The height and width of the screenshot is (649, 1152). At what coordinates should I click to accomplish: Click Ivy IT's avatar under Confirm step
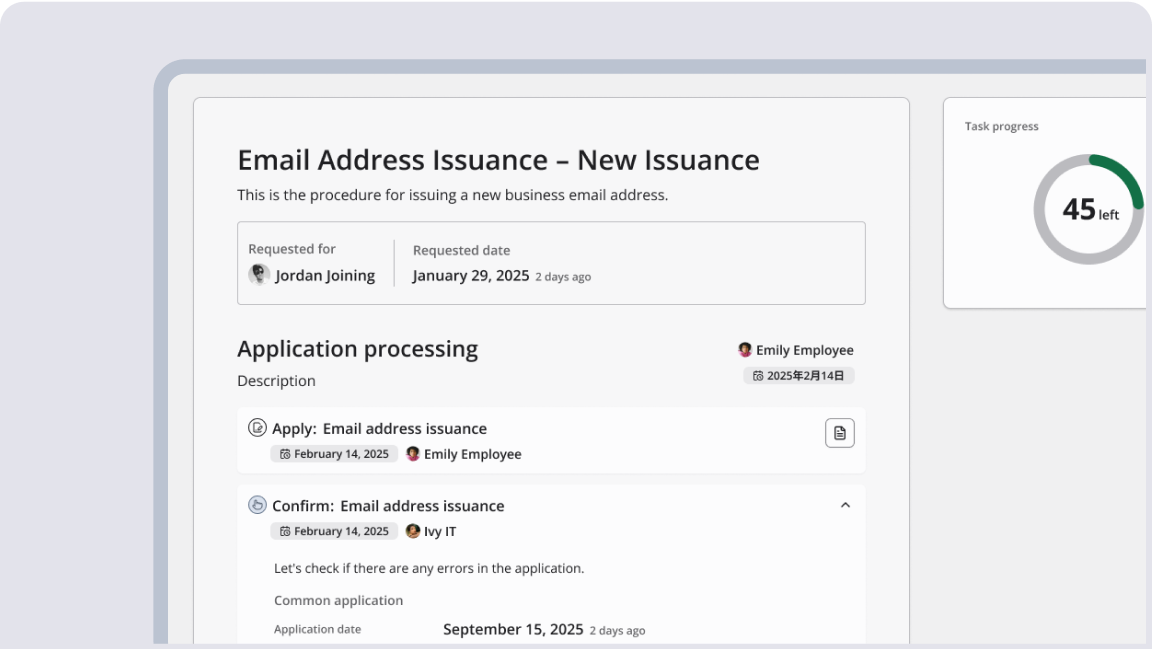pyautogui.click(x=413, y=531)
